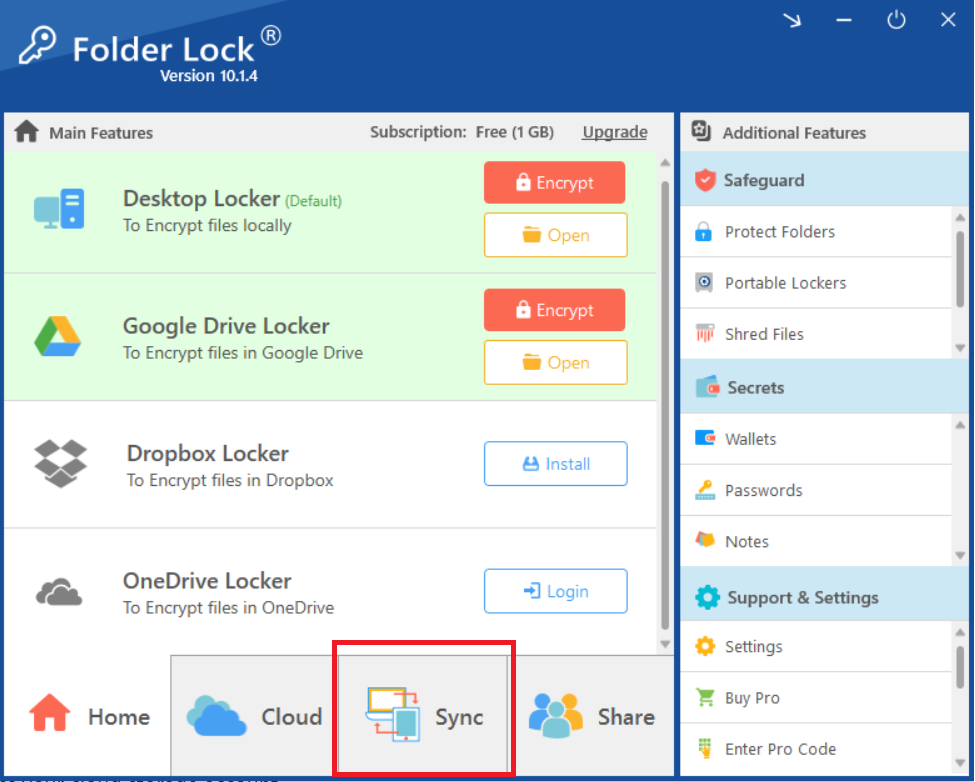Click the OneDrive Locker title text
Viewport: 975px width, 782px height.
(x=207, y=581)
